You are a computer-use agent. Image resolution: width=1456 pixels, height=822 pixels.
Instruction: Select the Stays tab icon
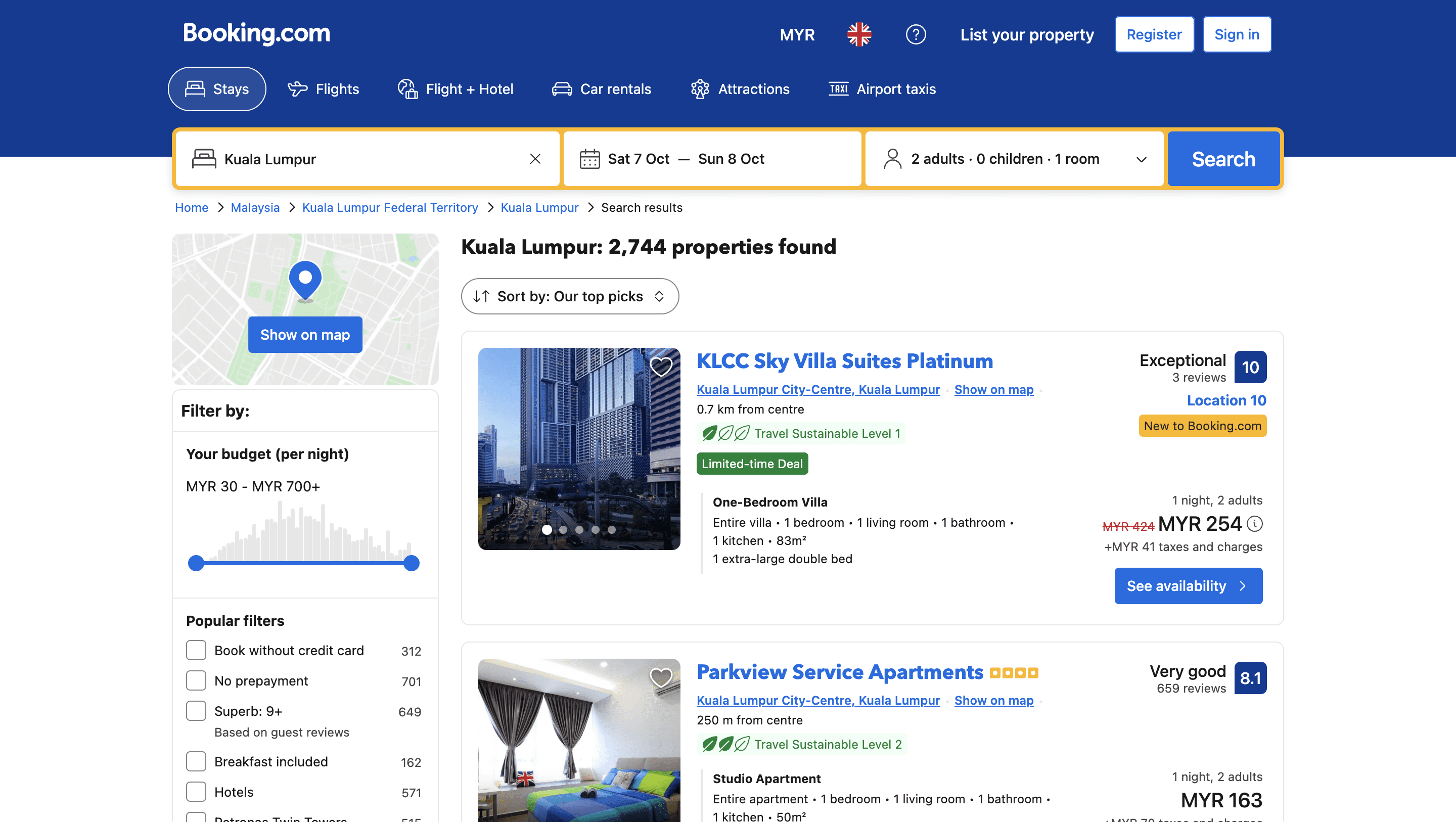[x=195, y=89]
